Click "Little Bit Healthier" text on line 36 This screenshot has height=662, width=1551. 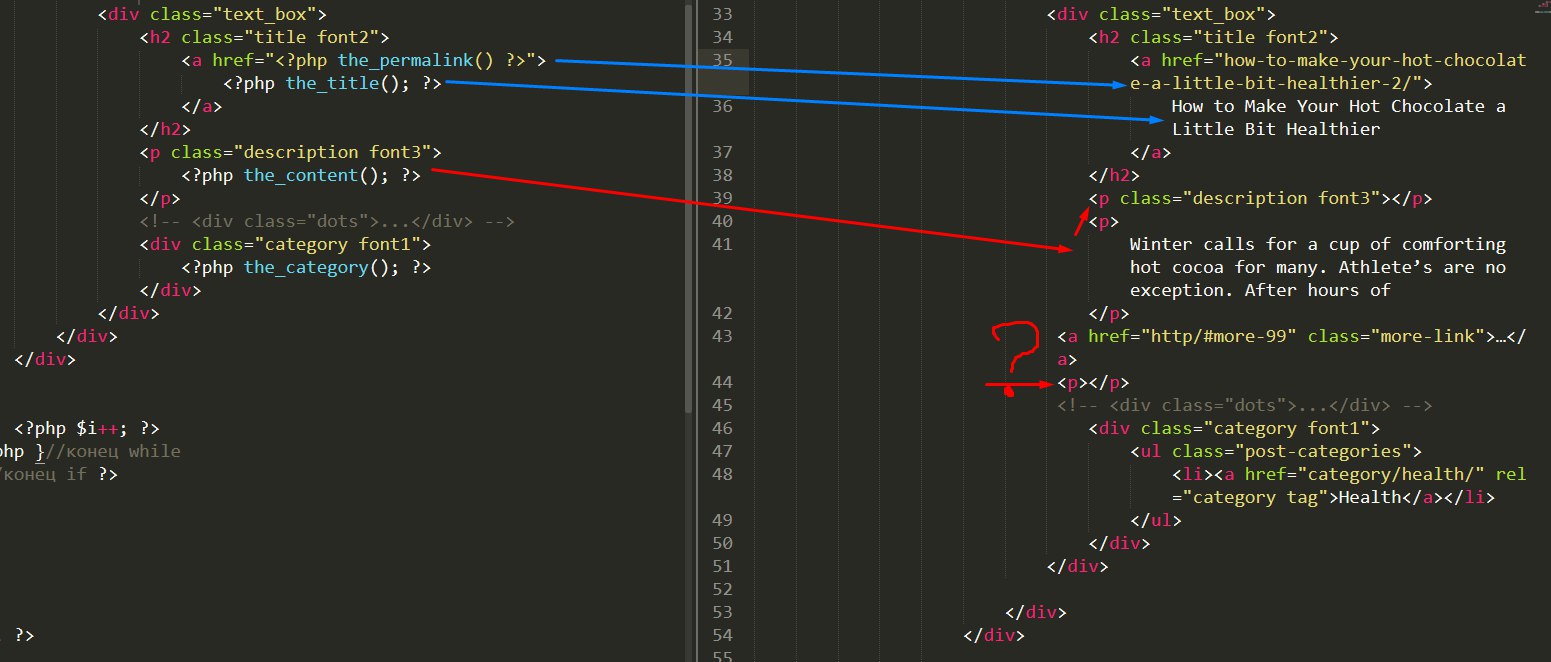1276,129
